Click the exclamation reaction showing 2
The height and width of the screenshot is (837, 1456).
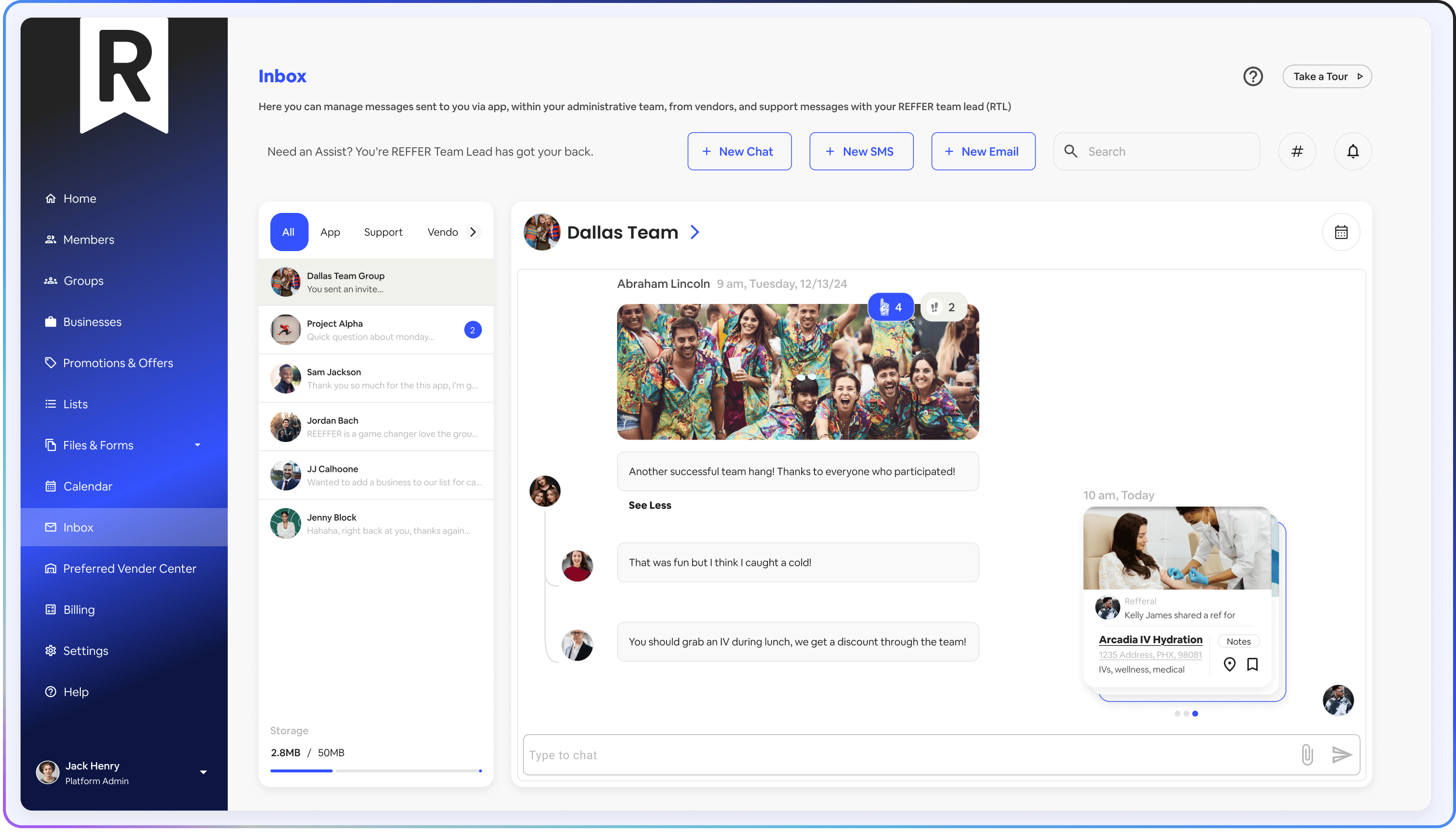(x=943, y=307)
